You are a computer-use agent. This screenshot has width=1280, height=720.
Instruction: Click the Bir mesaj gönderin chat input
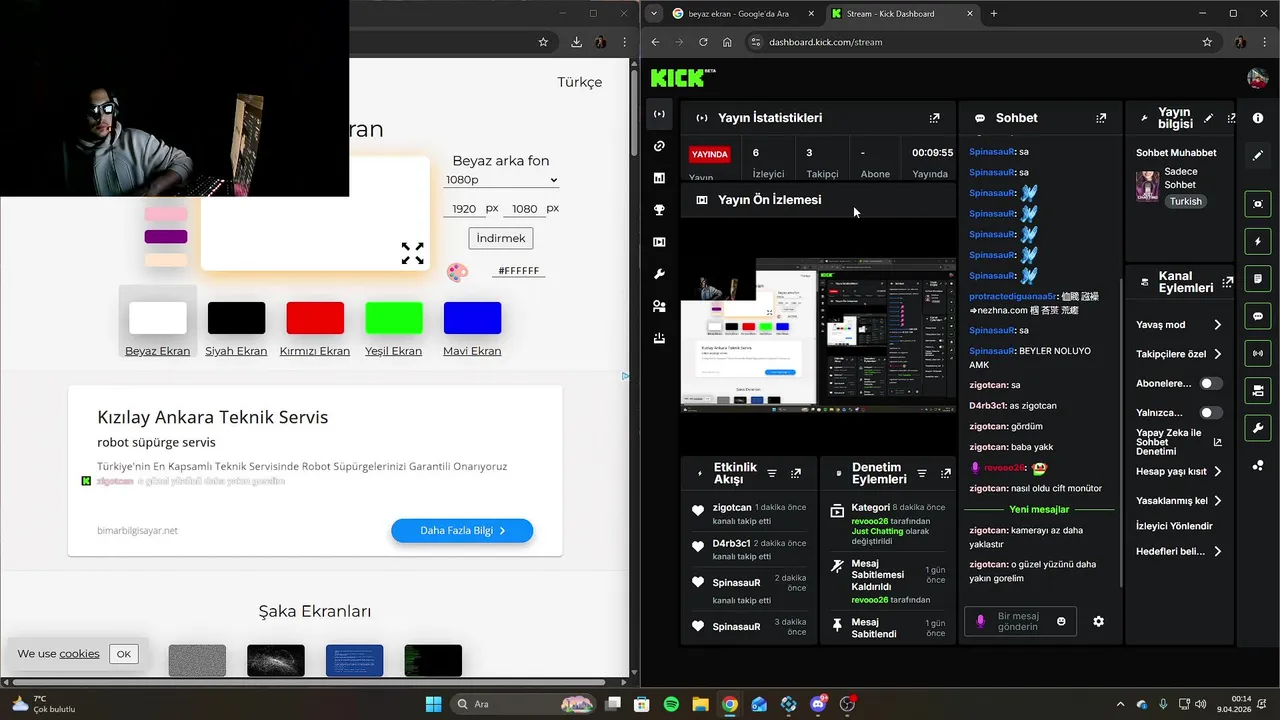click(1020, 621)
